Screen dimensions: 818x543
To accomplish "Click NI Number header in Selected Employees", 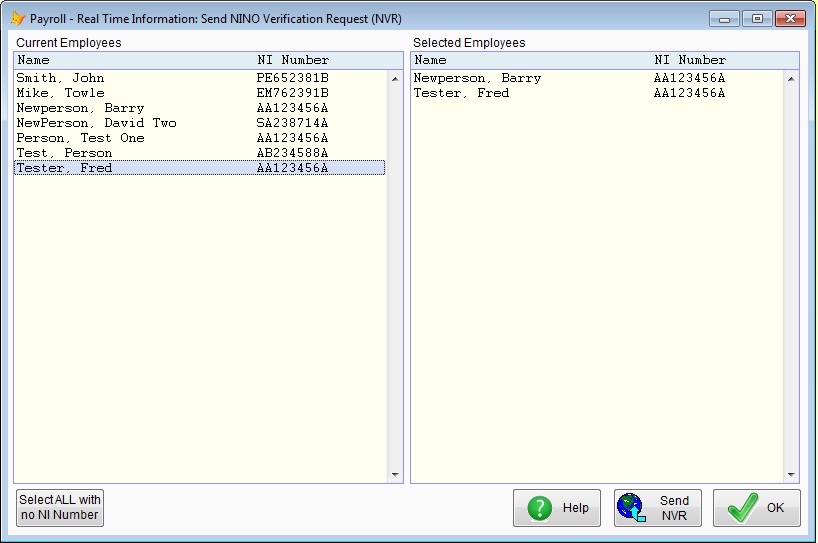I will tap(690, 60).
